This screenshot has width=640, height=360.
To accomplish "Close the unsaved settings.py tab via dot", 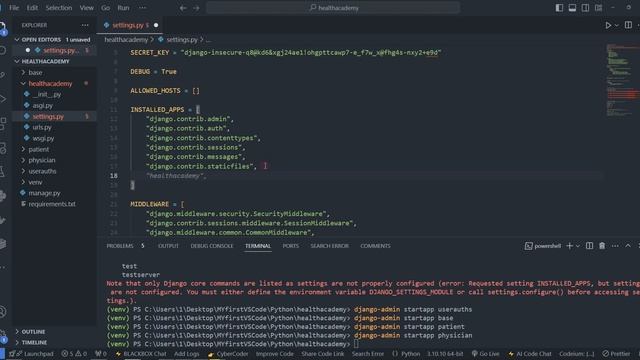I will [156, 25].
